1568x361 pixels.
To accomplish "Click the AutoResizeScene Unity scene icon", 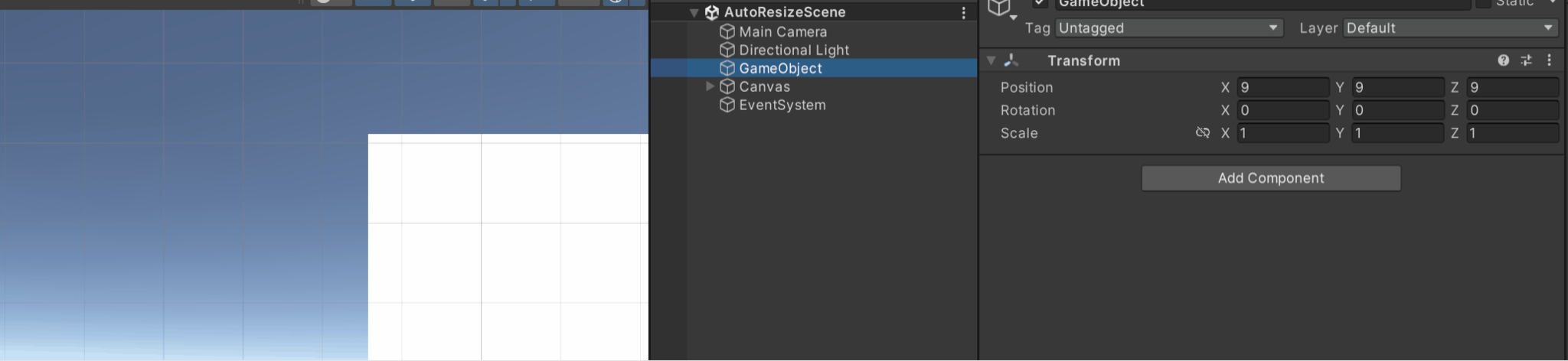I will point(711,12).
